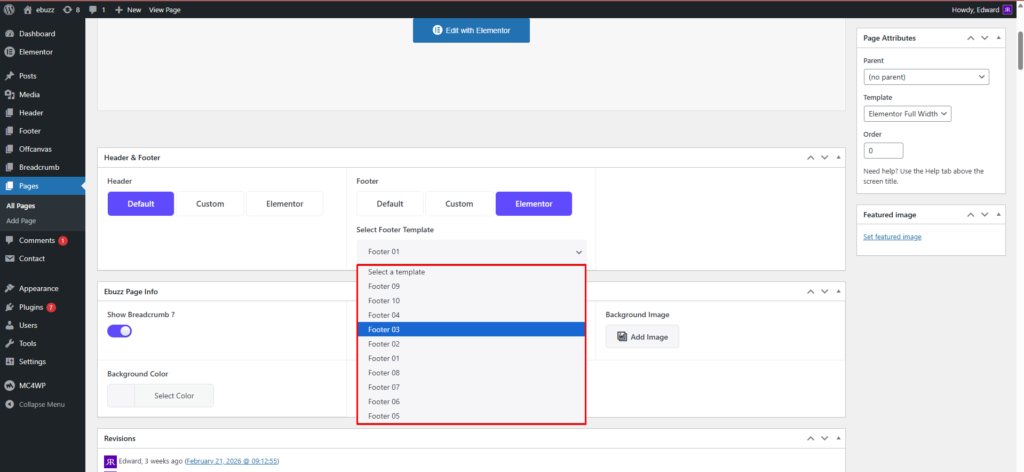Open the Background Color Select Color picker

pyautogui.click(x=160, y=396)
